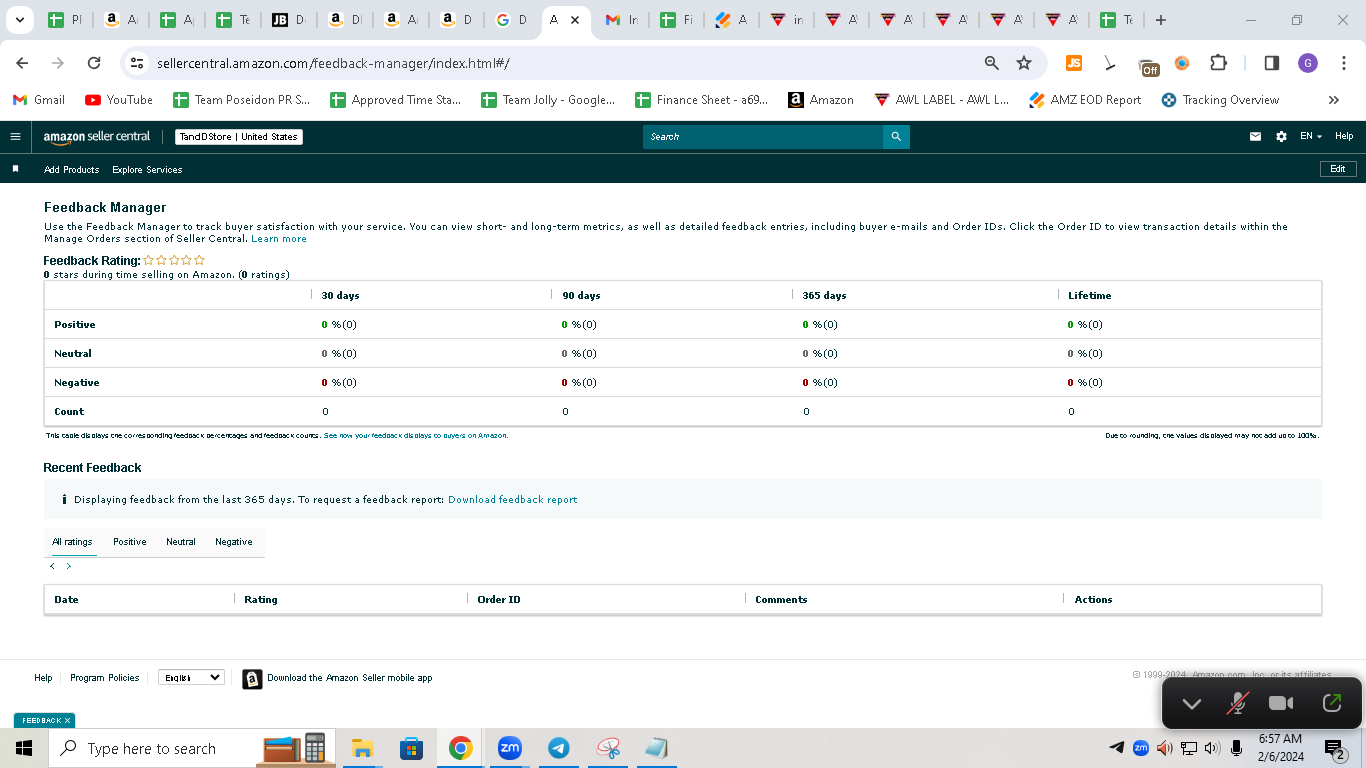The height and width of the screenshot is (768, 1366).
Task: Show more bookmarks chevron
Action: (1333, 100)
